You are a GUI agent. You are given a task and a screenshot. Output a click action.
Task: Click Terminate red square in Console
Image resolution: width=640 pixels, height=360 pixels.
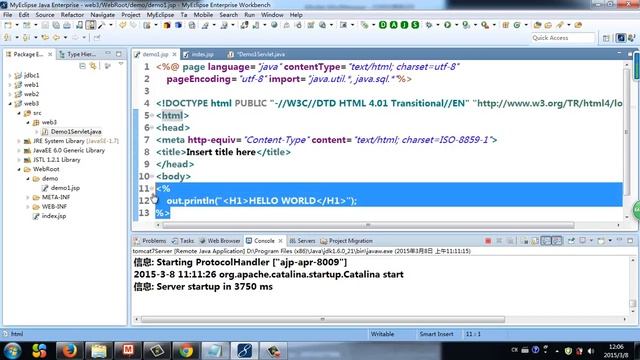[488, 241]
